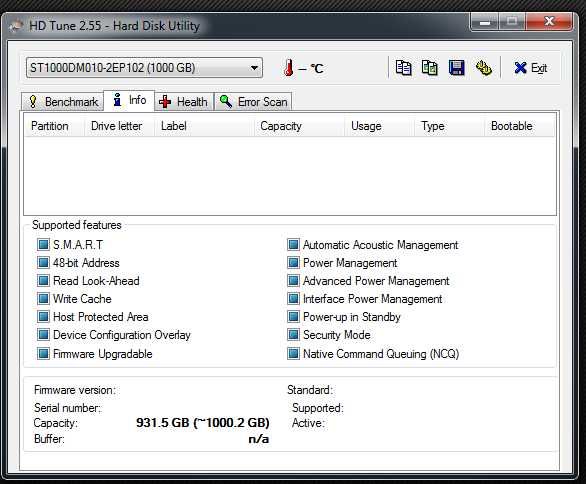Open the options wrench icon

[x=484, y=68]
